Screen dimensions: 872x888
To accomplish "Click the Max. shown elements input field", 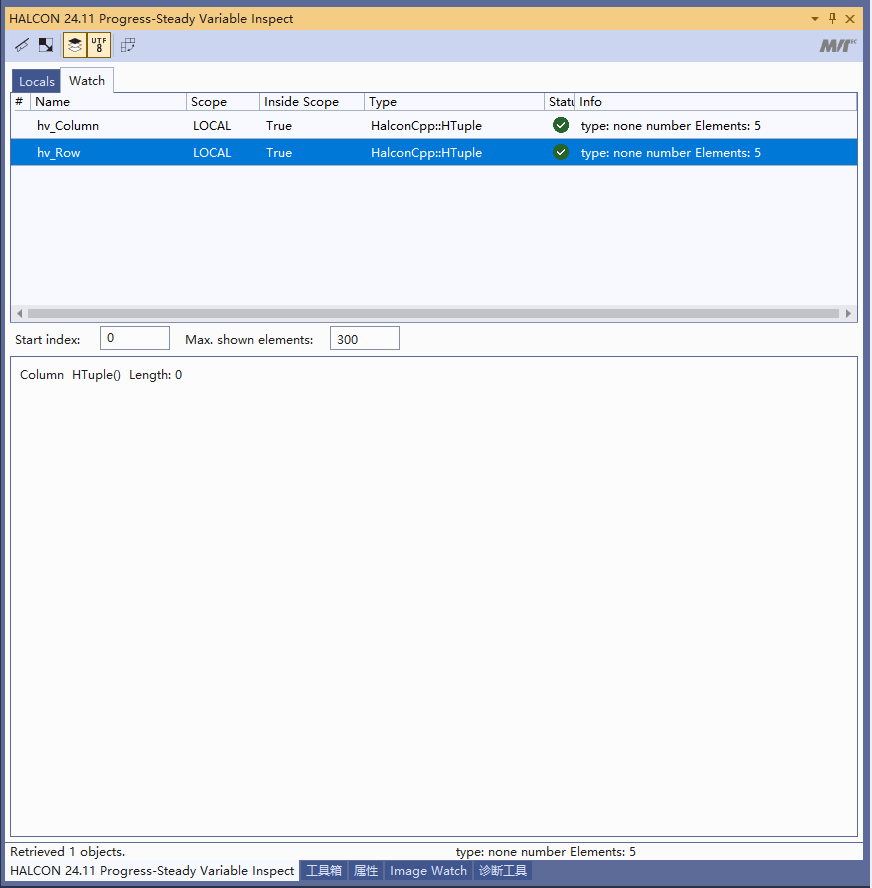I will tap(365, 338).
